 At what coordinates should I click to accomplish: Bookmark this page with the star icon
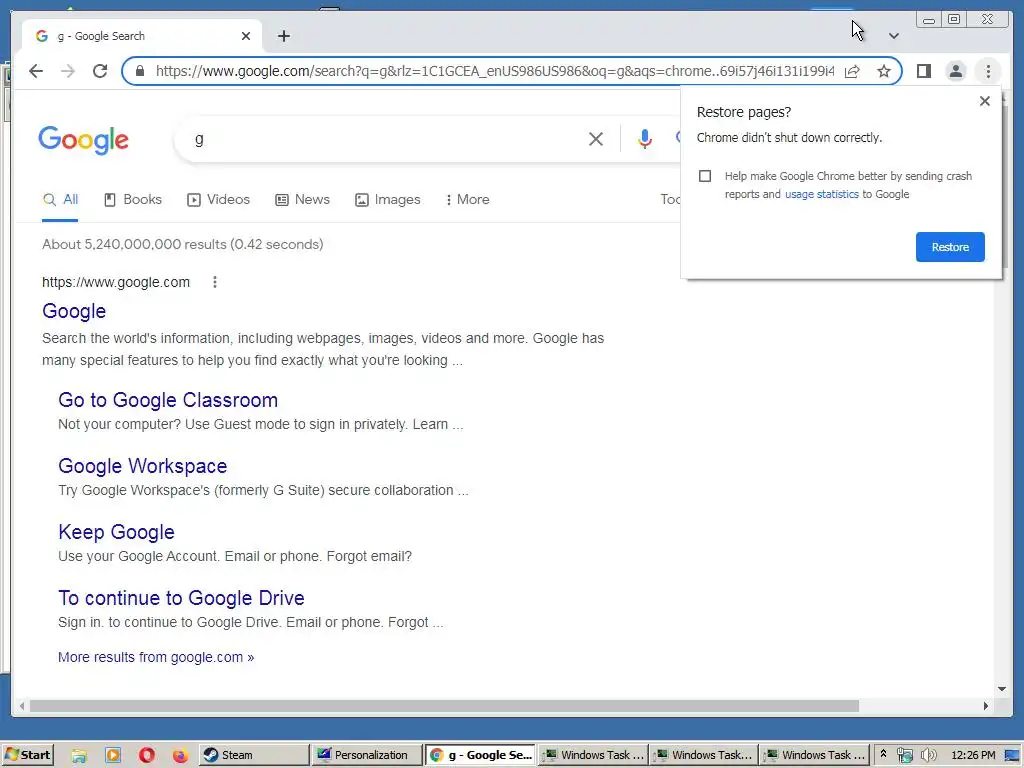[884, 71]
